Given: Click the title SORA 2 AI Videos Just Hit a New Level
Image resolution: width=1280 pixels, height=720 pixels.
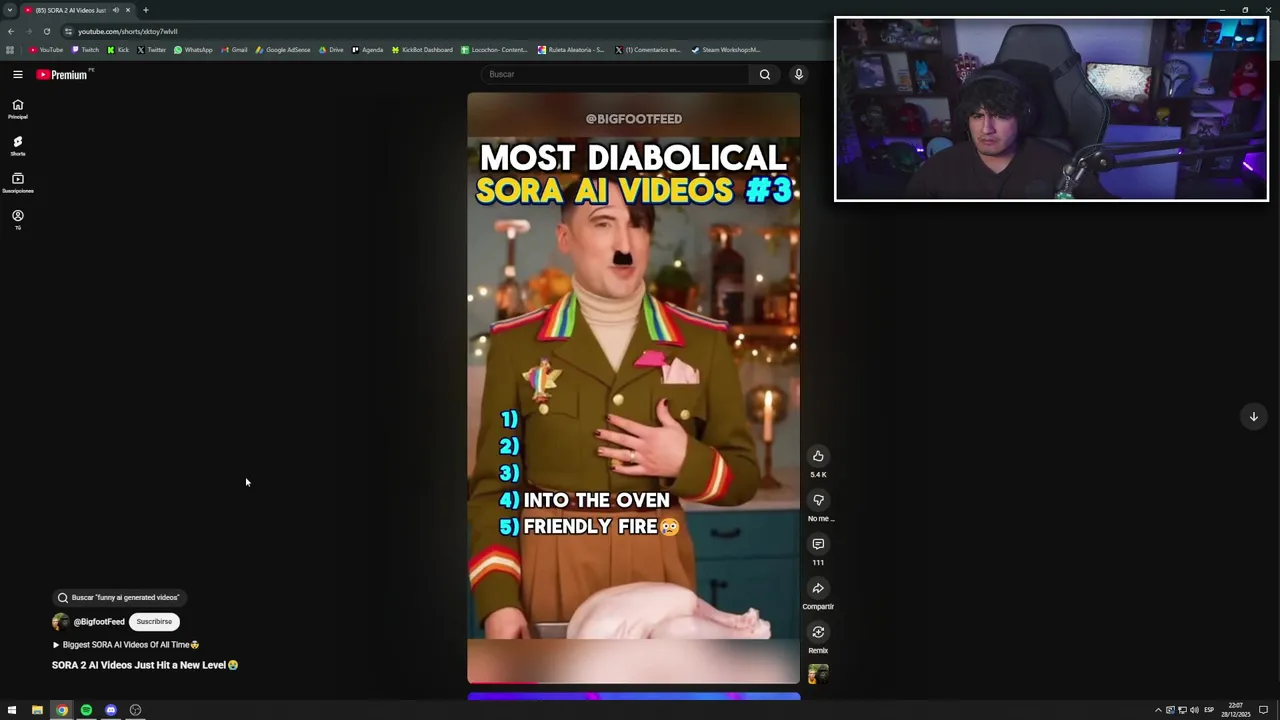Looking at the screenshot, I should point(145,665).
